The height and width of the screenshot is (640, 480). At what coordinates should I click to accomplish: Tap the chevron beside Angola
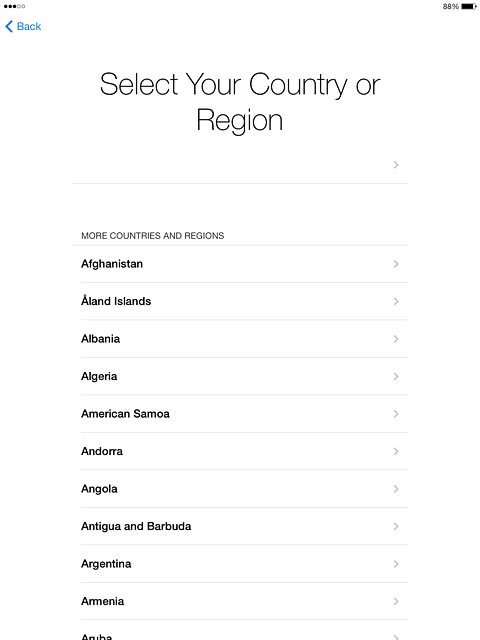pyautogui.click(x=396, y=489)
